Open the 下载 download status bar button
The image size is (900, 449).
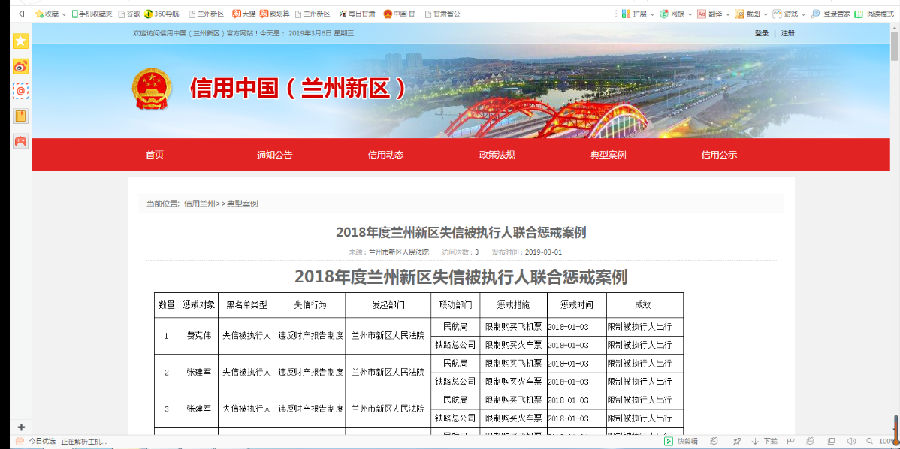[765, 441]
